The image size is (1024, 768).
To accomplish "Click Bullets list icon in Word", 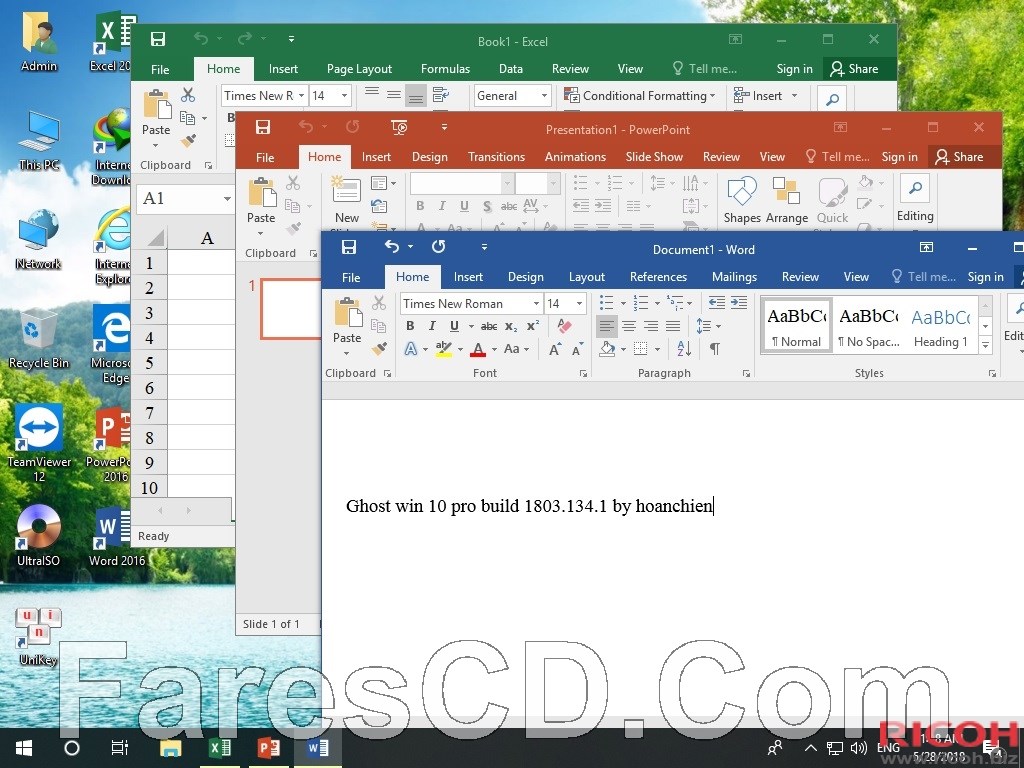I will (607, 302).
